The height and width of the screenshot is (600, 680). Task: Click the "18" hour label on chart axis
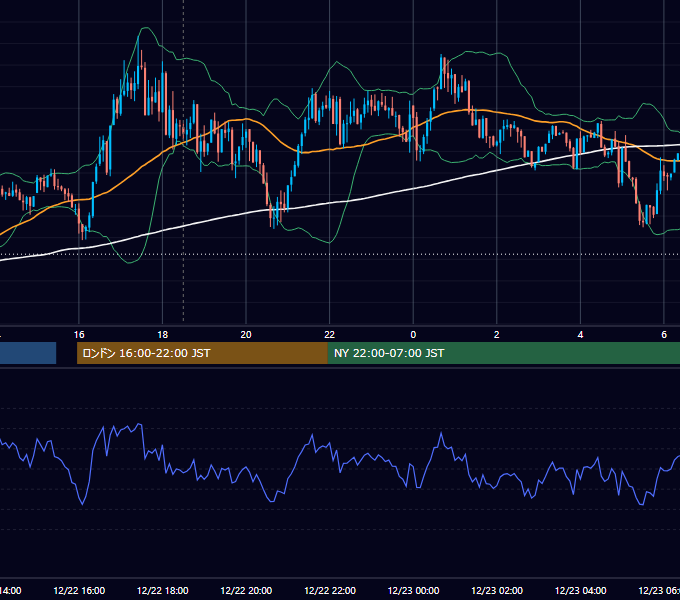[x=162, y=334]
